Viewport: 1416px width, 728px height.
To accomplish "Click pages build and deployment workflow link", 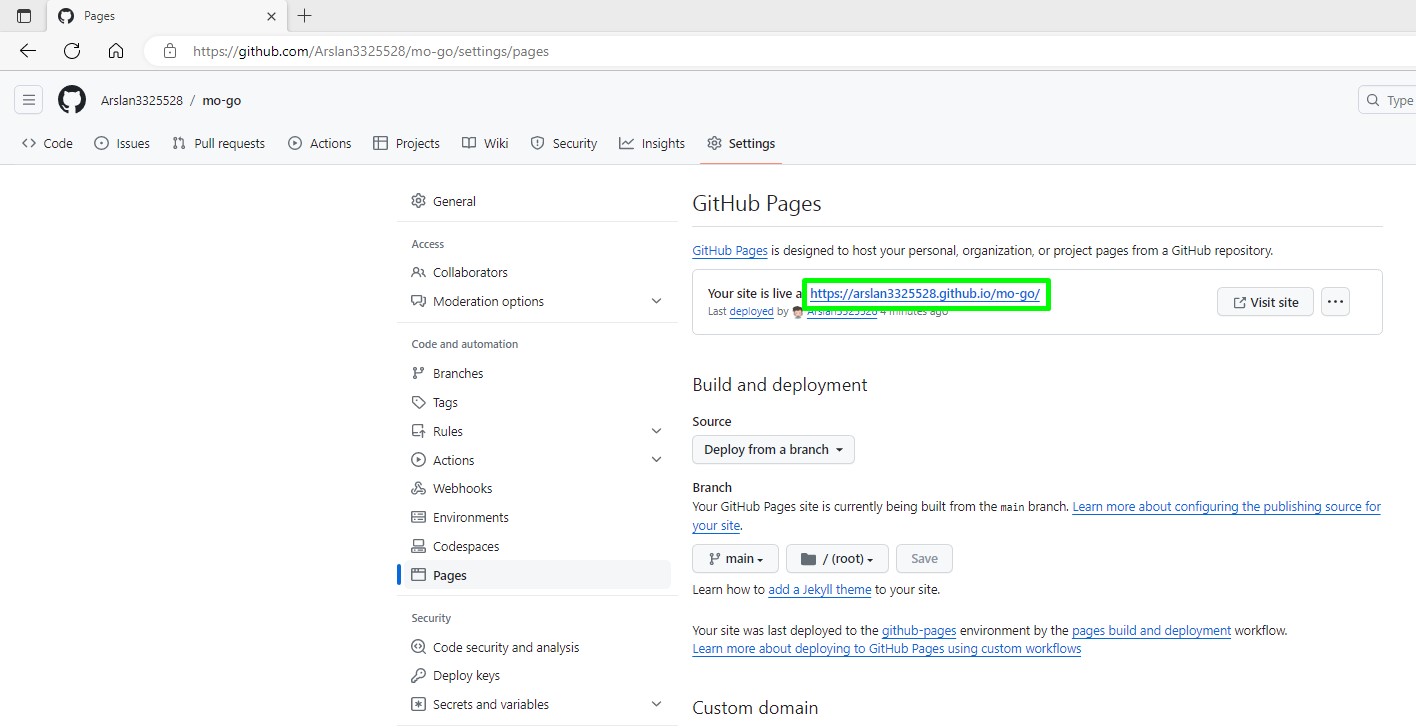I will [1151, 631].
